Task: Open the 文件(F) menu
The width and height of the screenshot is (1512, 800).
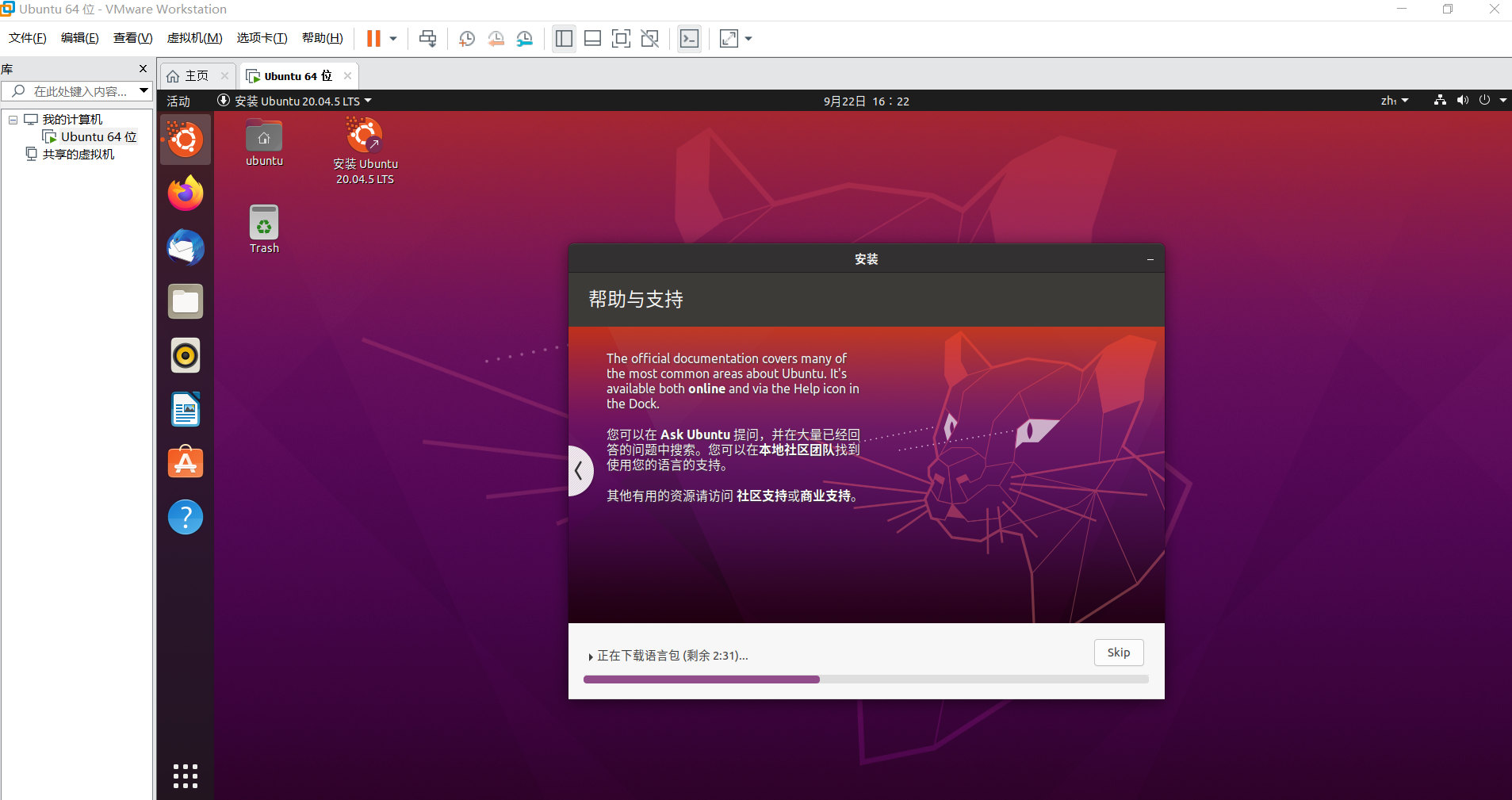Action: click(x=28, y=38)
